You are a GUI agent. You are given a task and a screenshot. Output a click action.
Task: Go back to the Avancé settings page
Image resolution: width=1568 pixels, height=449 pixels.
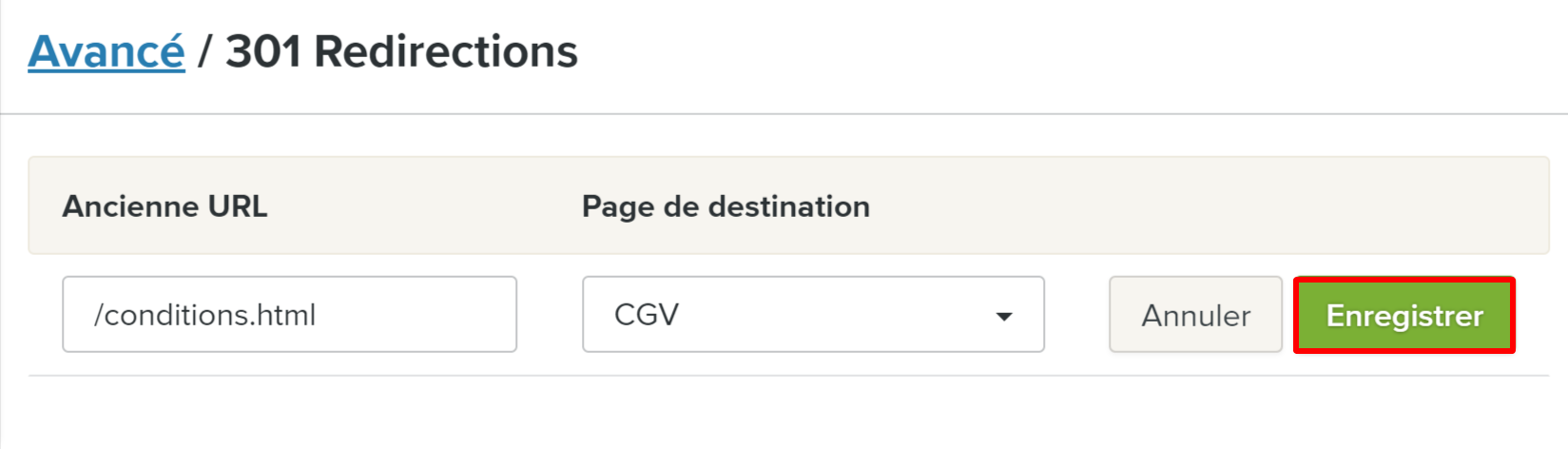coord(106,51)
